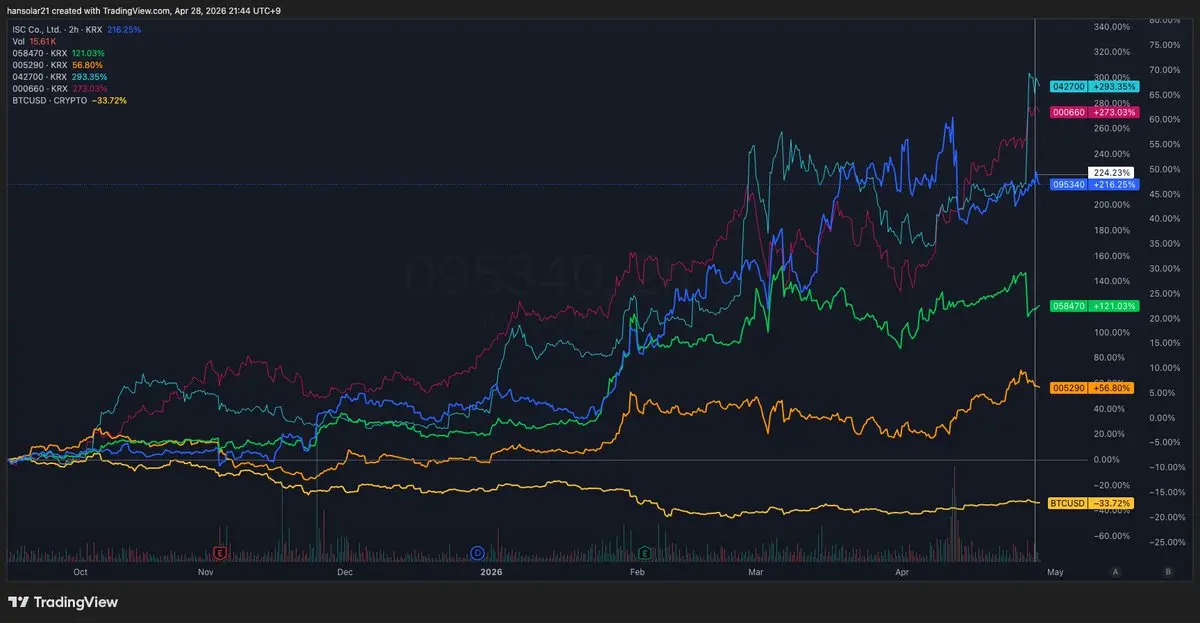Click the green earnings E marker near February
The width and height of the screenshot is (1200, 623).
[645, 552]
